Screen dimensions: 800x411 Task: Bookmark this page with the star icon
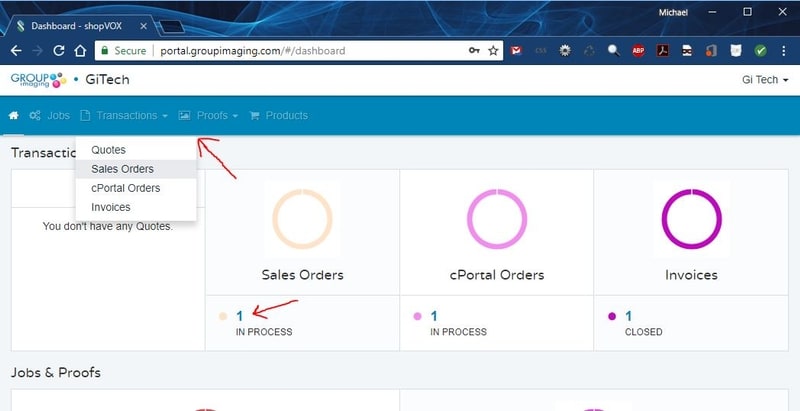pyautogui.click(x=493, y=50)
